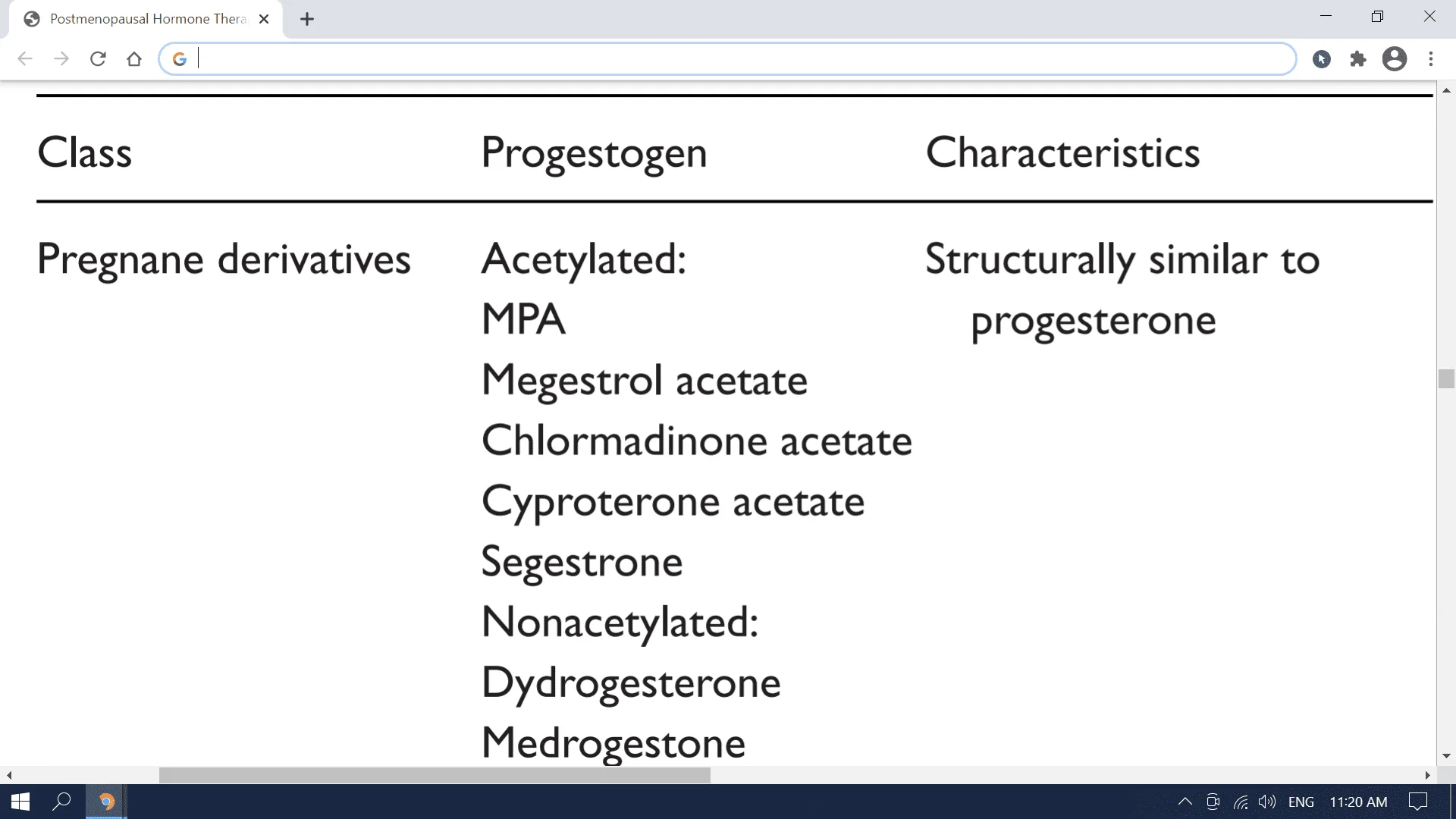Open Windows taskbar search
This screenshot has height=819, width=1456.
click(x=62, y=802)
